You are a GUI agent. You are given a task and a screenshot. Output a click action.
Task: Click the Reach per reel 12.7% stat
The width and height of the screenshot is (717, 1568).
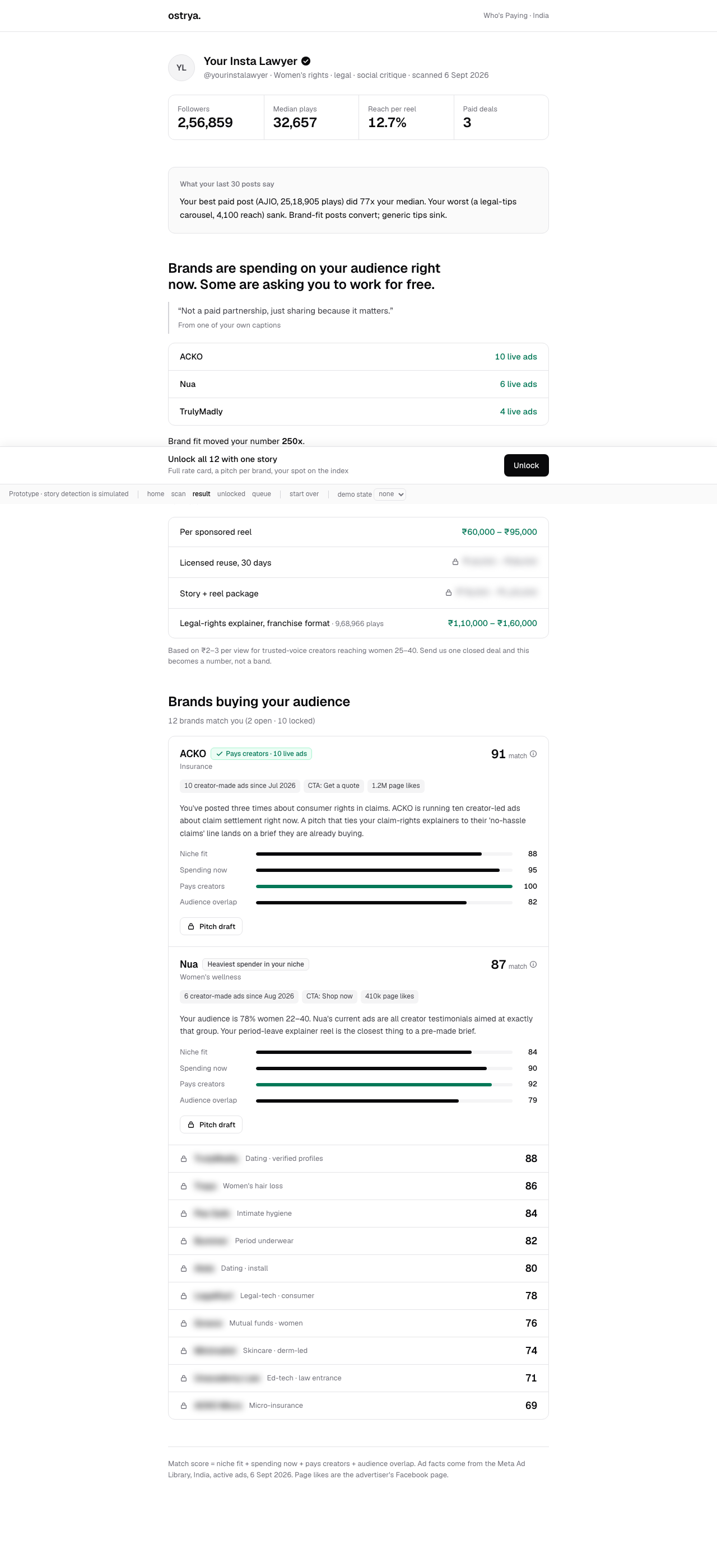(x=406, y=118)
